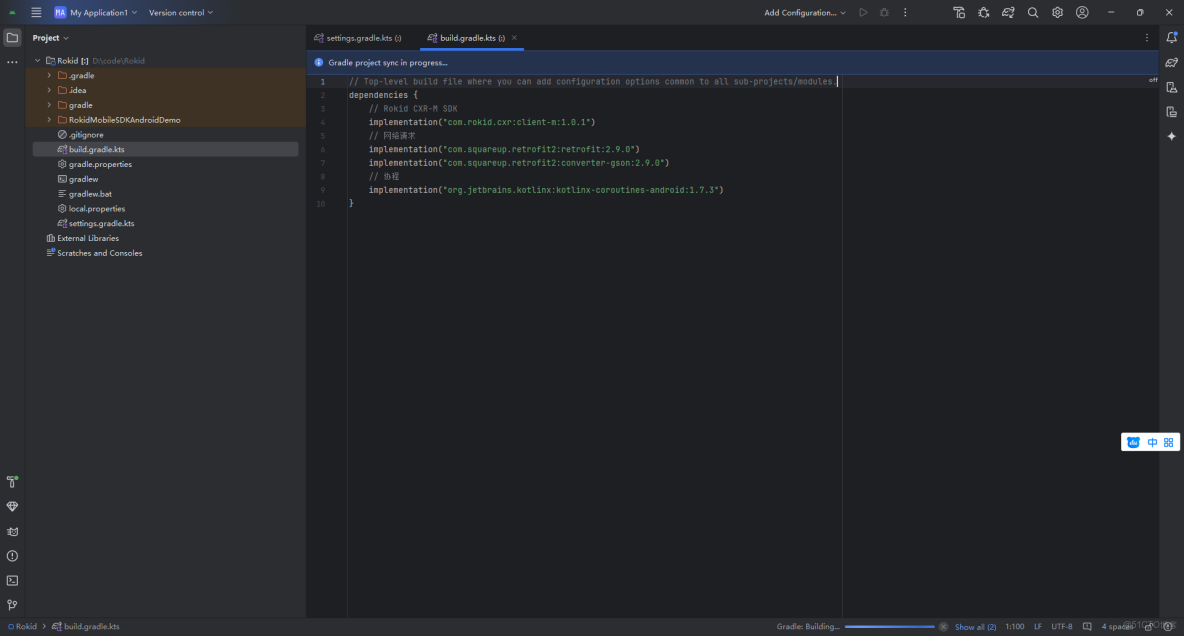Open the Terminal tool window
This screenshot has height=636, width=1184.
coord(12,580)
